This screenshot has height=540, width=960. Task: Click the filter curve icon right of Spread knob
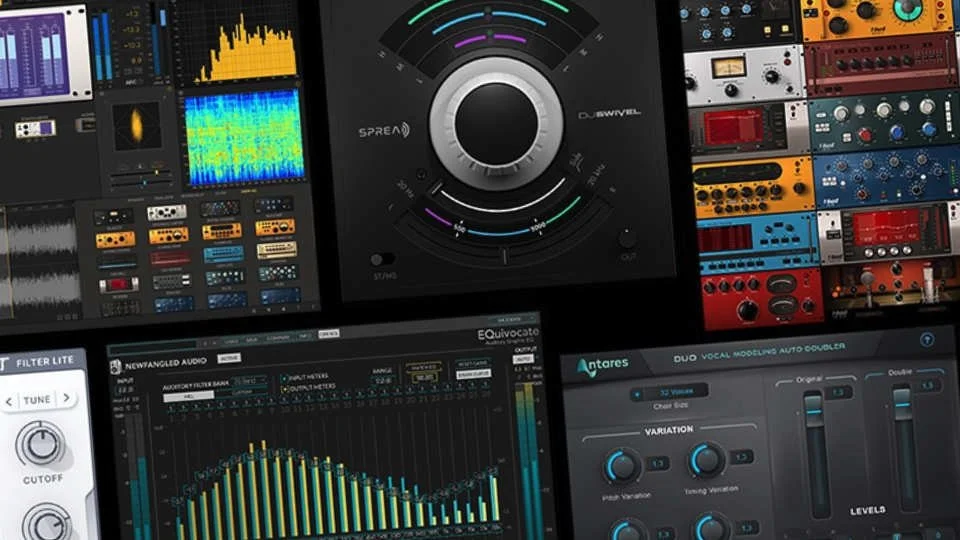click(x=576, y=160)
